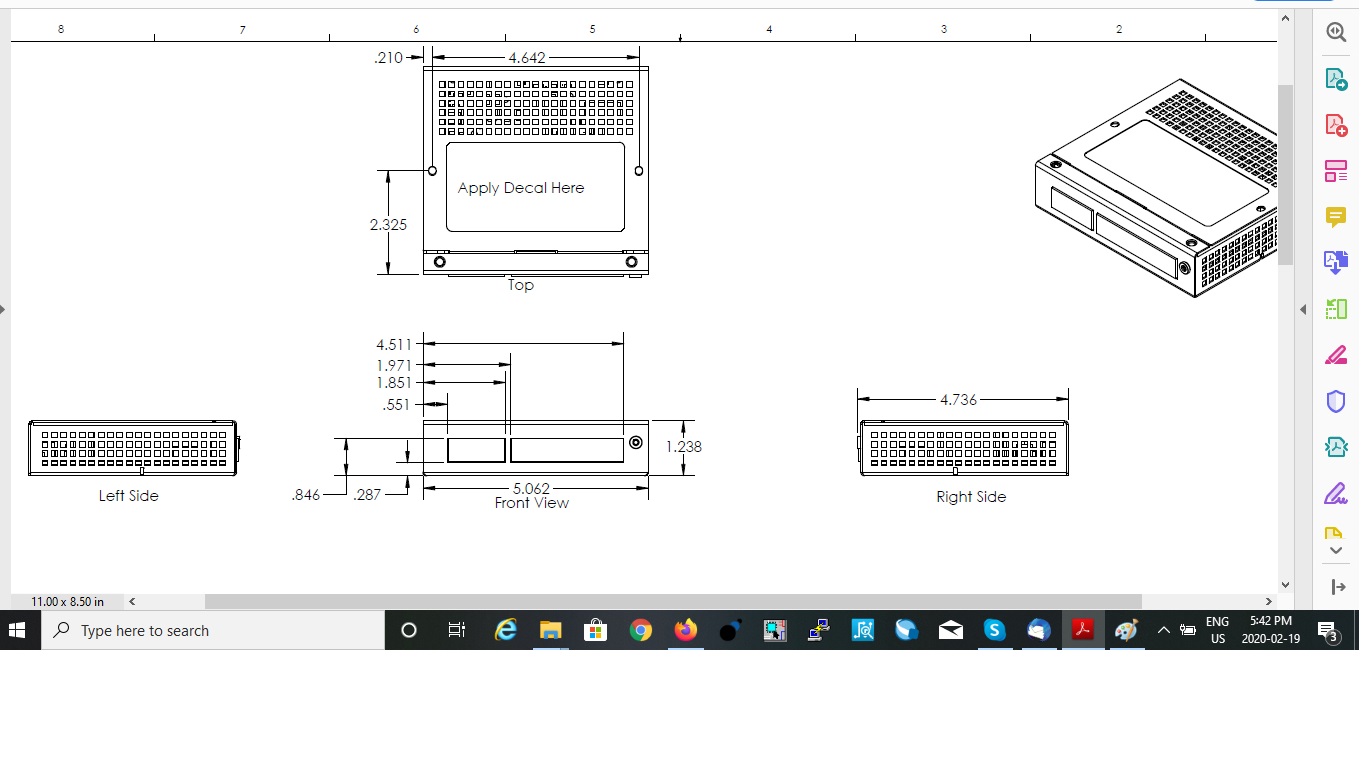Open Firefox from the taskbar
Image resolution: width=1366 pixels, height=768 pixels.
[x=685, y=630]
